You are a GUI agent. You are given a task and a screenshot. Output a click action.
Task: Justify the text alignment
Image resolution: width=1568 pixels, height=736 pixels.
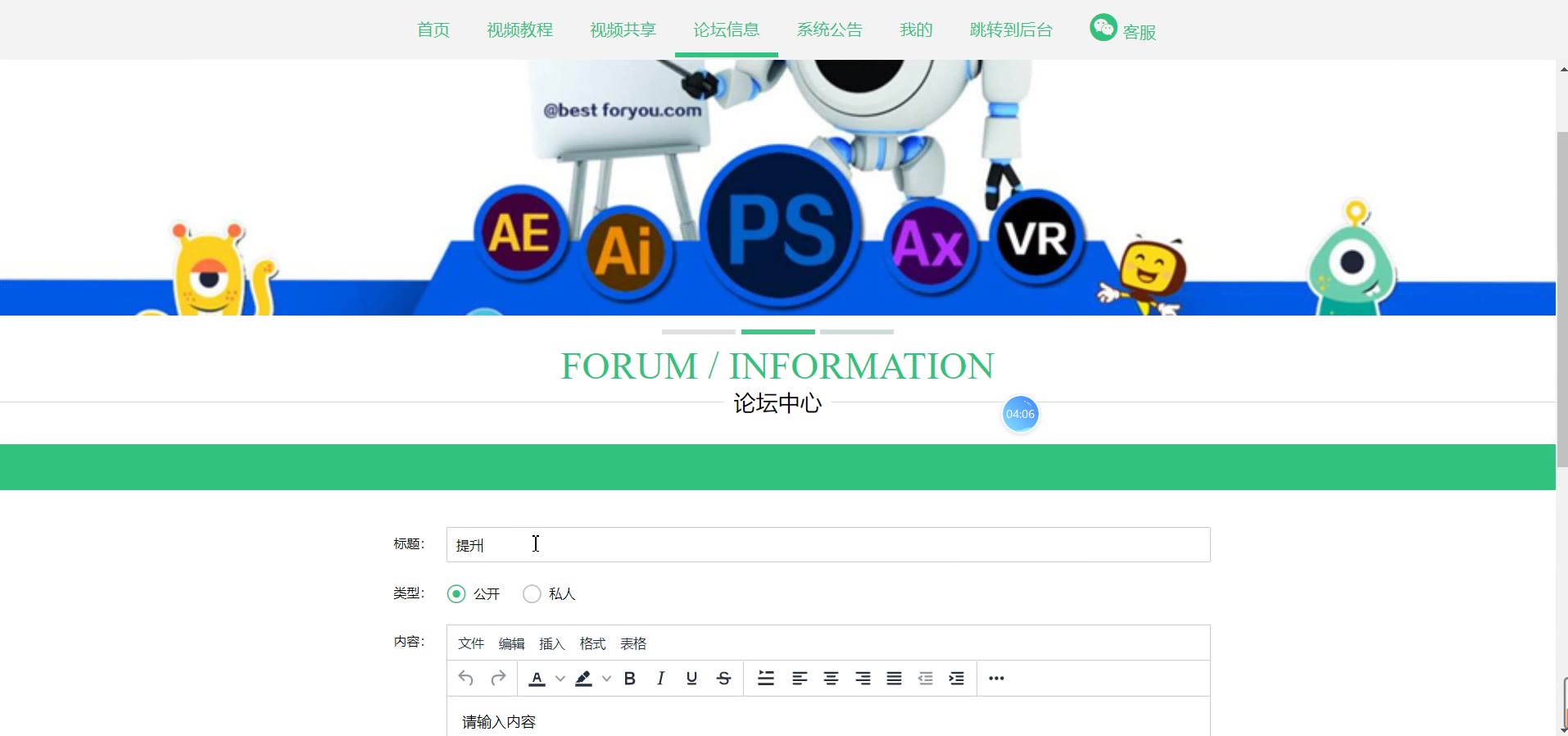pos(894,679)
